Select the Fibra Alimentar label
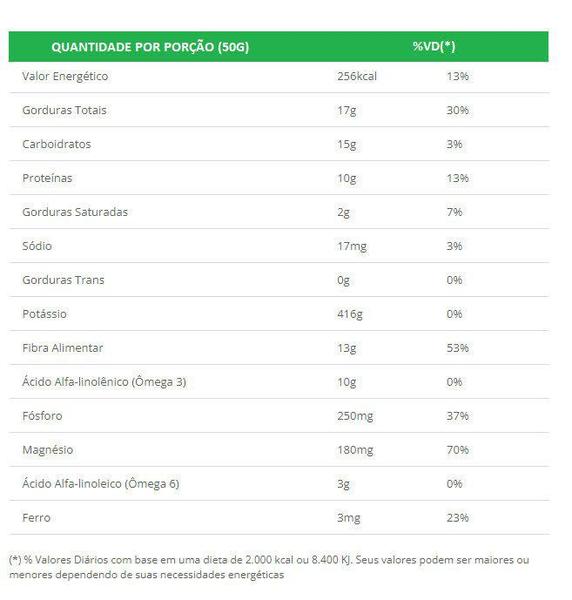The width and height of the screenshot is (572, 600). (x=62, y=348)
